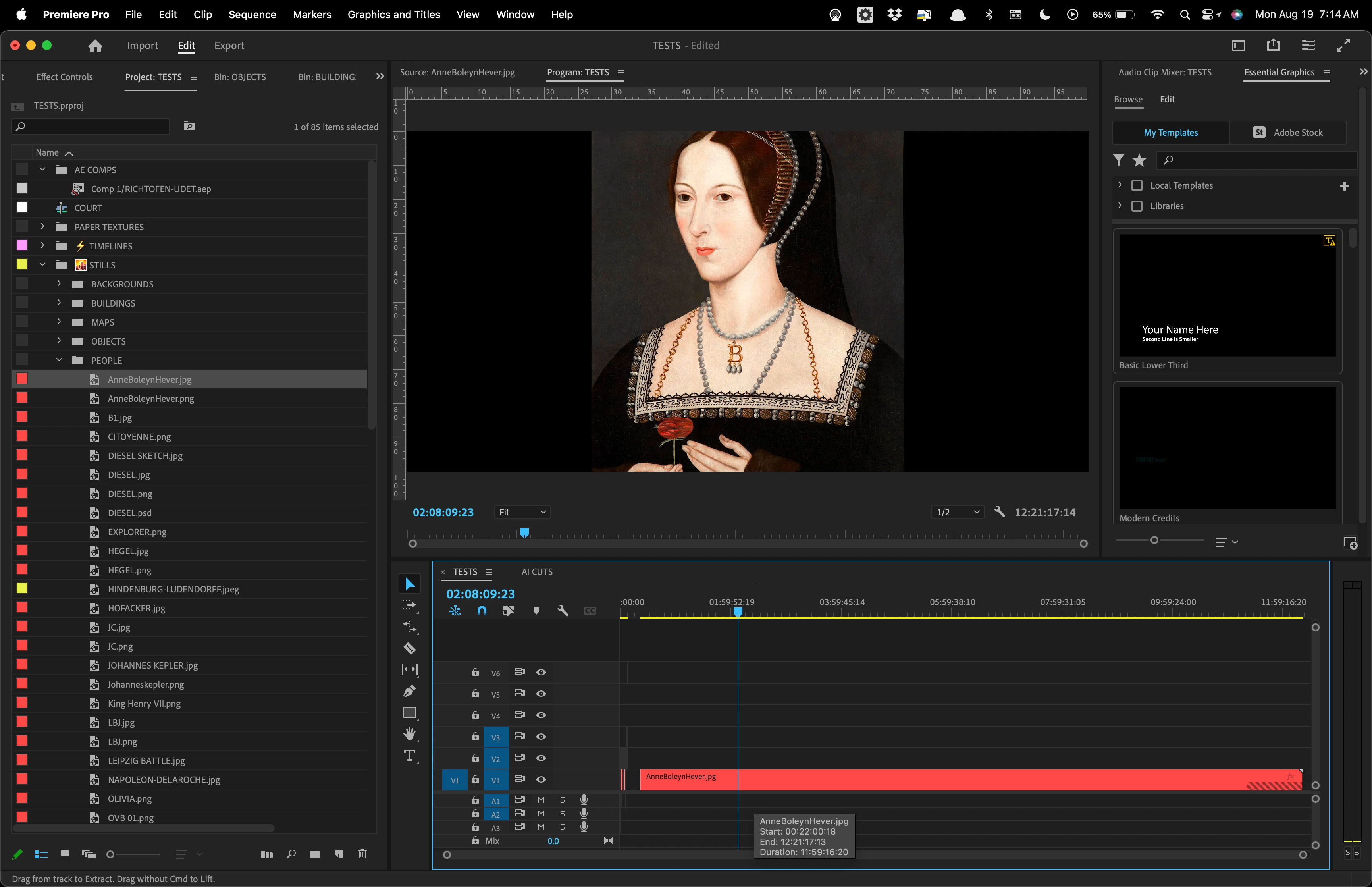Adjust the template thumbnail size slider
Screen dimensions: 1372x887
point(1154,540)
